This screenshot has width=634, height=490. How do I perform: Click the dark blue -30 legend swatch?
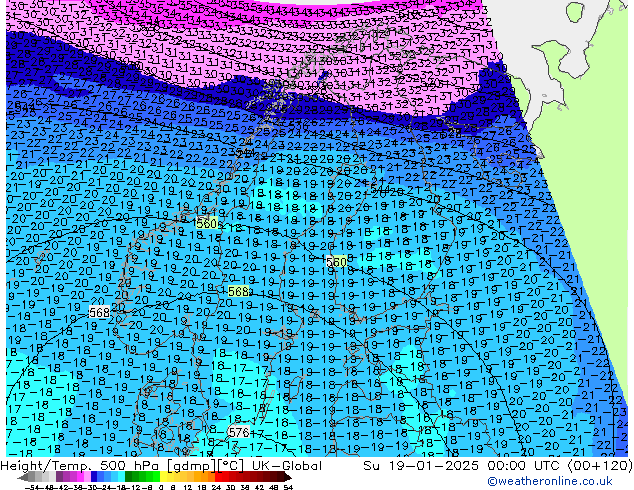pos(94,476)
